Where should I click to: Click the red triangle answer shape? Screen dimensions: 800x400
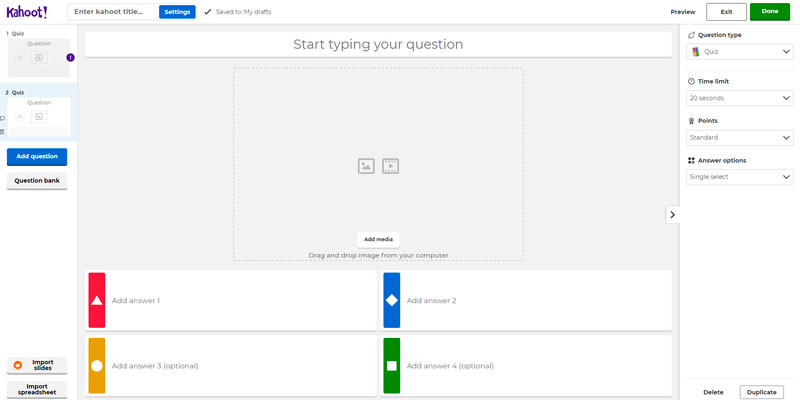97,301
